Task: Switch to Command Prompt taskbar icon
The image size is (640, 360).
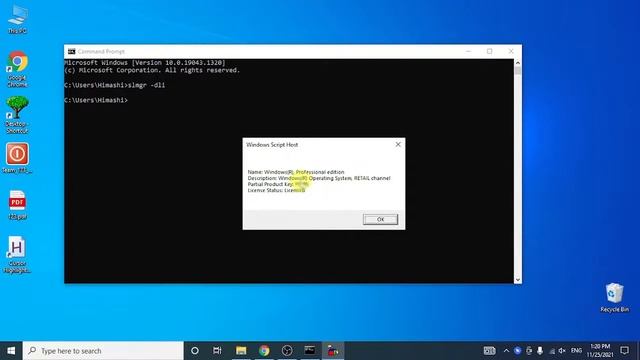Action: click(310, 351)
